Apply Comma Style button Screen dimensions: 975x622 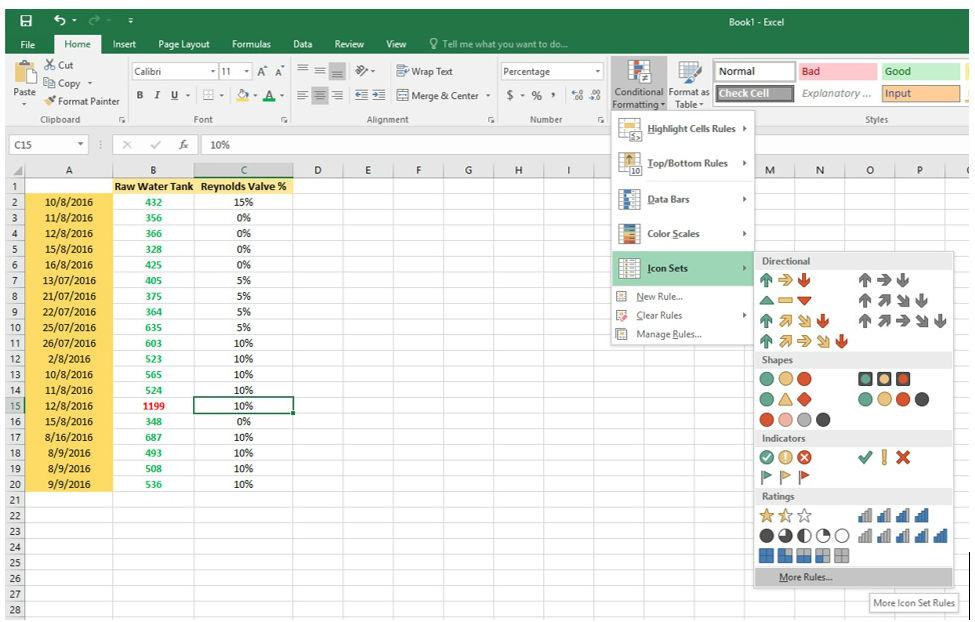point(554,95)
